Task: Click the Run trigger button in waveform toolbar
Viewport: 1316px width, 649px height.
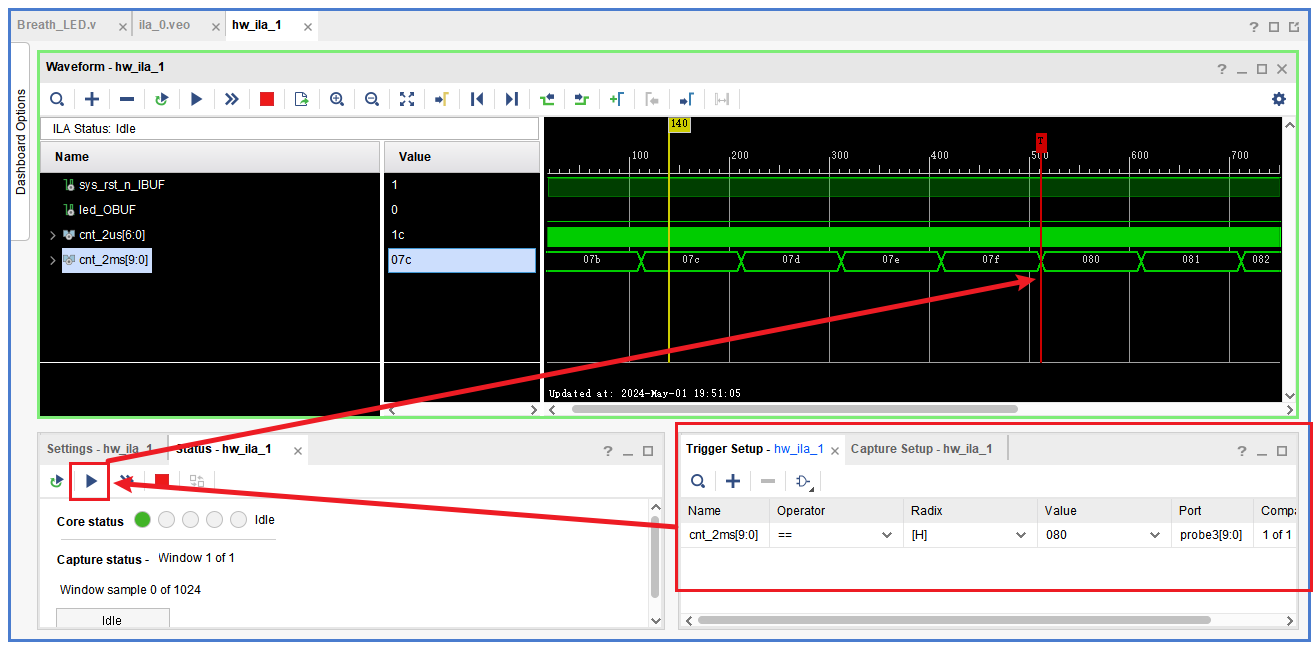Action: [x=197, y=99]
